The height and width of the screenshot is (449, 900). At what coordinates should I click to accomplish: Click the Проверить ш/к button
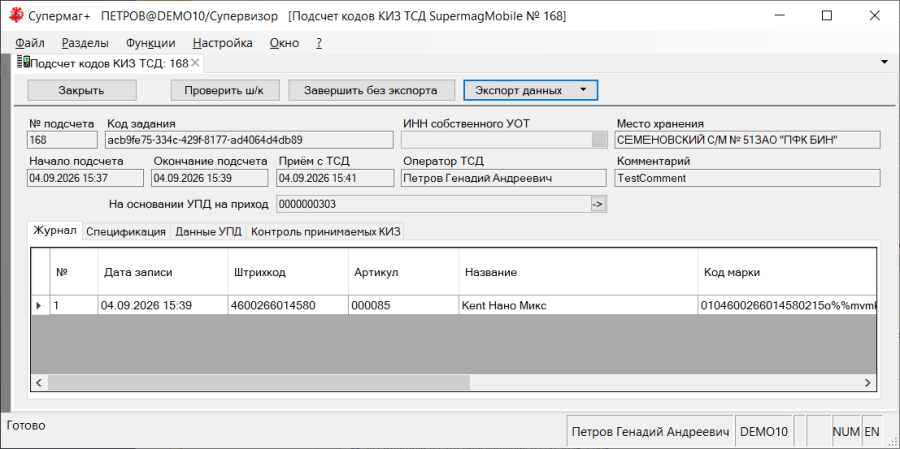click(x=224, y=90)
